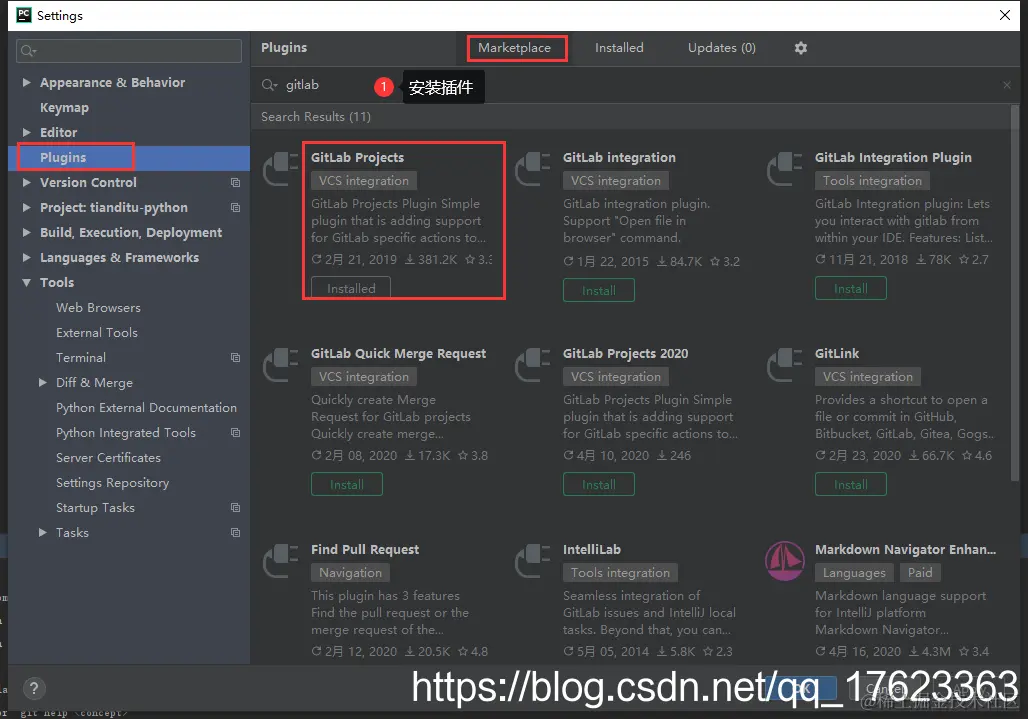Click the GitLab Projects plugin icon
Viewport: 1028px width, 719px height.
pos(281,169)
